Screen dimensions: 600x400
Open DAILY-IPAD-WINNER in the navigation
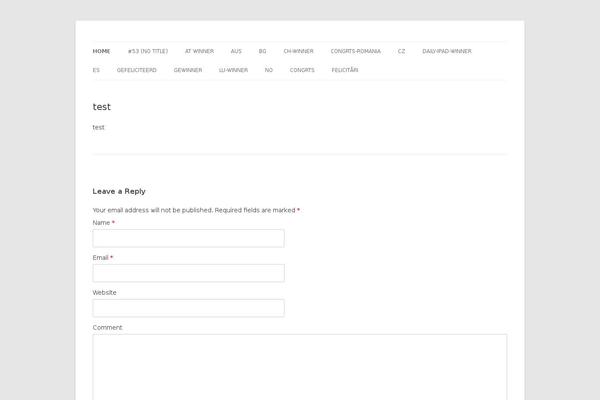click(x=447, y=51)
